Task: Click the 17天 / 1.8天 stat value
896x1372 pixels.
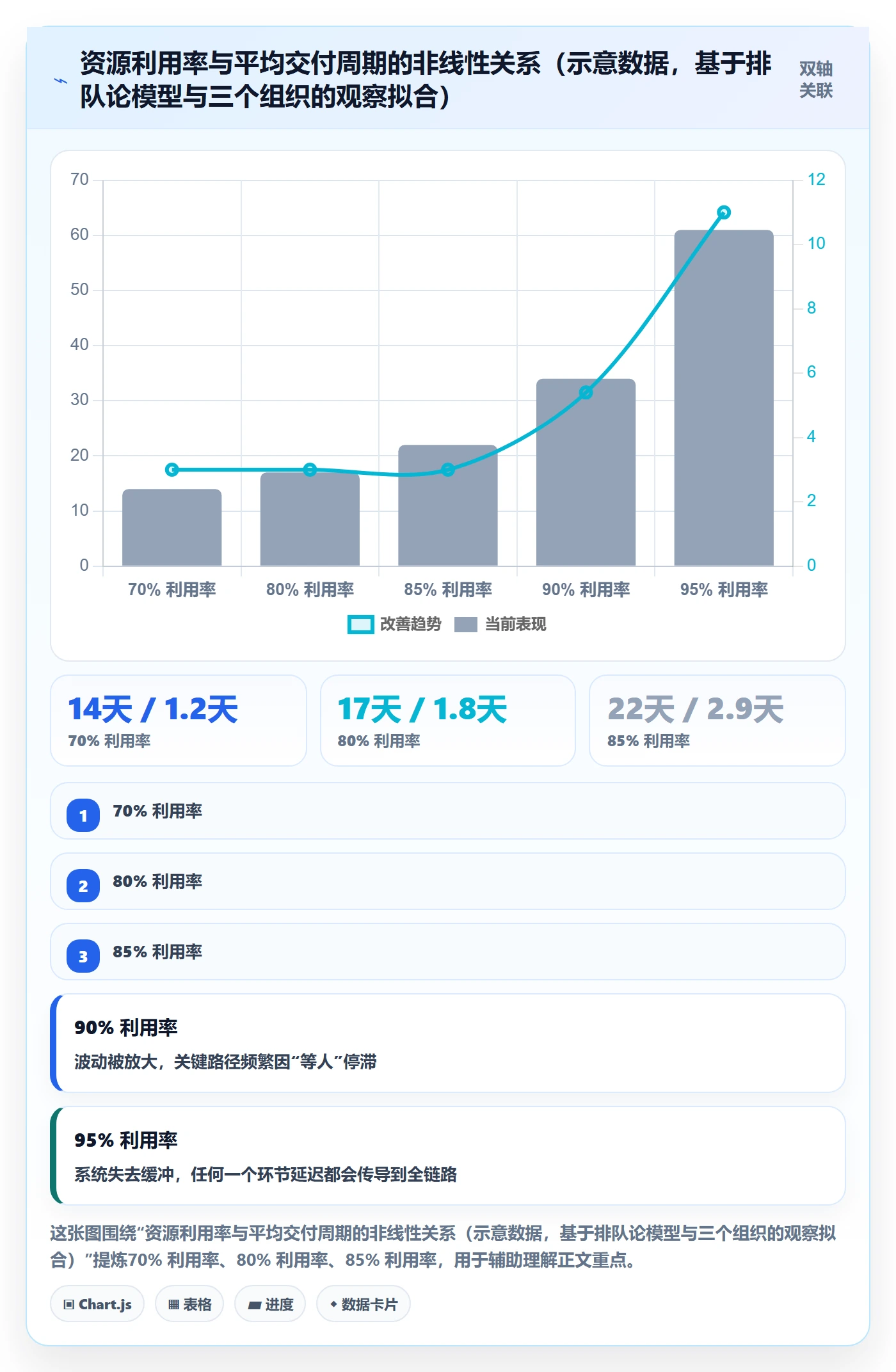Action: (422, 710)
